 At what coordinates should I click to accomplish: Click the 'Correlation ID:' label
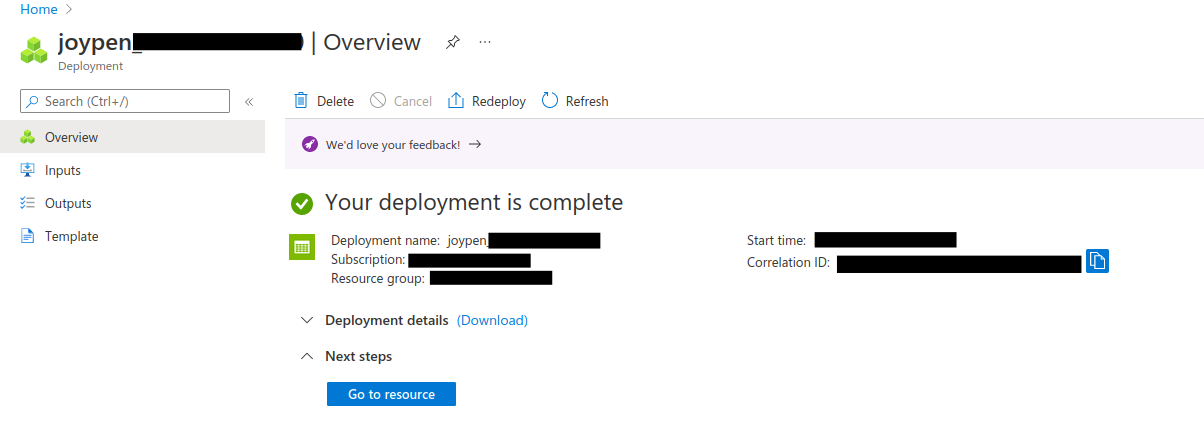point(788,263)
